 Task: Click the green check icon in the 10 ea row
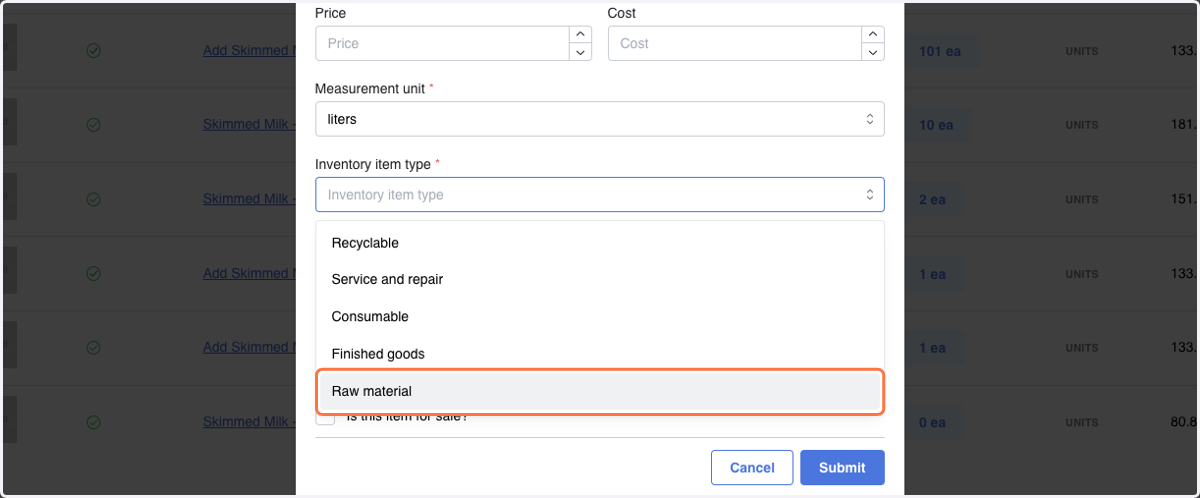[x=93, y=125]
